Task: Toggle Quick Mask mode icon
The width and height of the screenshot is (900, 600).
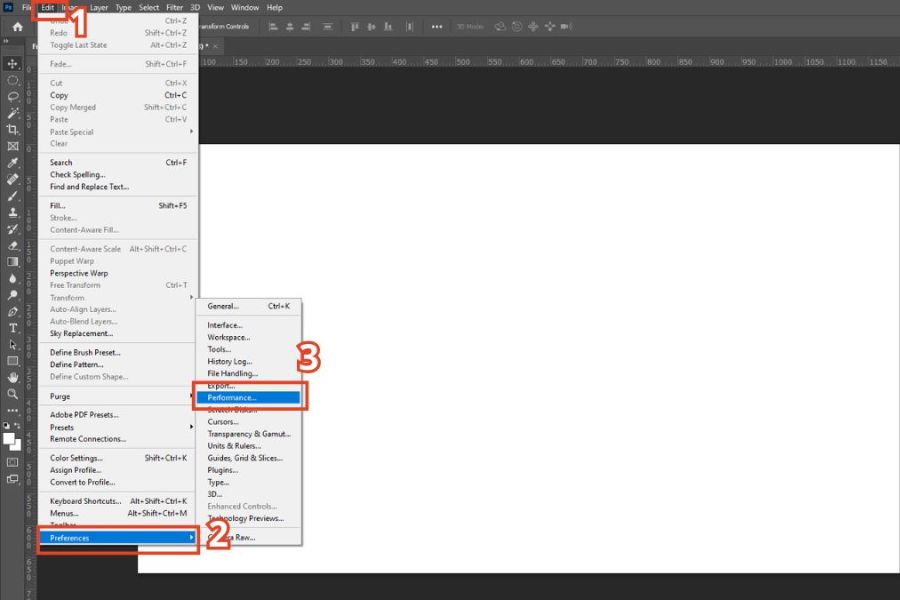Action: pyautogui.click(x=13, y=462)
